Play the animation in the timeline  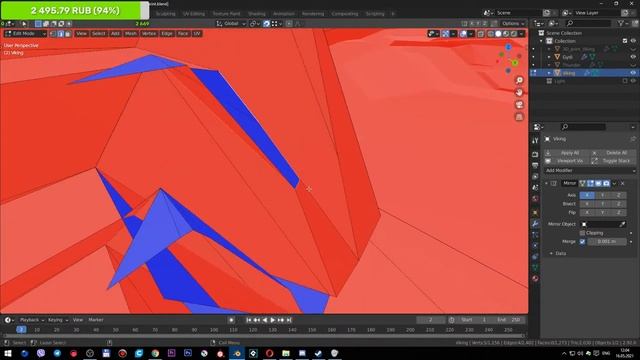point(273,320)
